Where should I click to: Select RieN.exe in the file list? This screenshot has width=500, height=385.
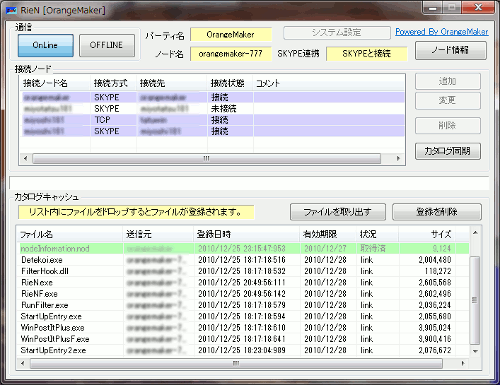(x=243, y=283)
